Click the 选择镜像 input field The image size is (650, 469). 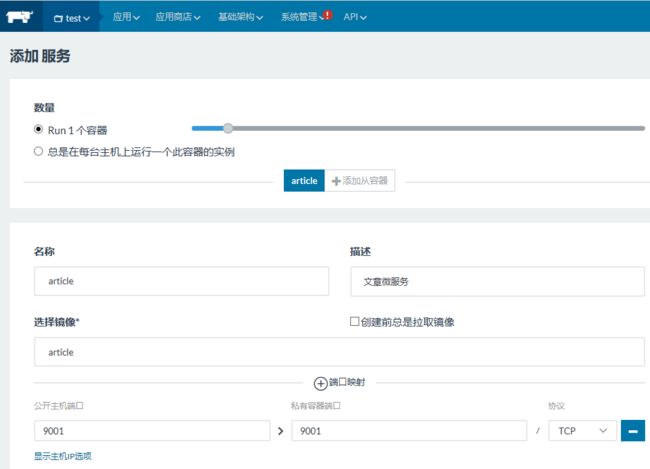coord(339,352)
